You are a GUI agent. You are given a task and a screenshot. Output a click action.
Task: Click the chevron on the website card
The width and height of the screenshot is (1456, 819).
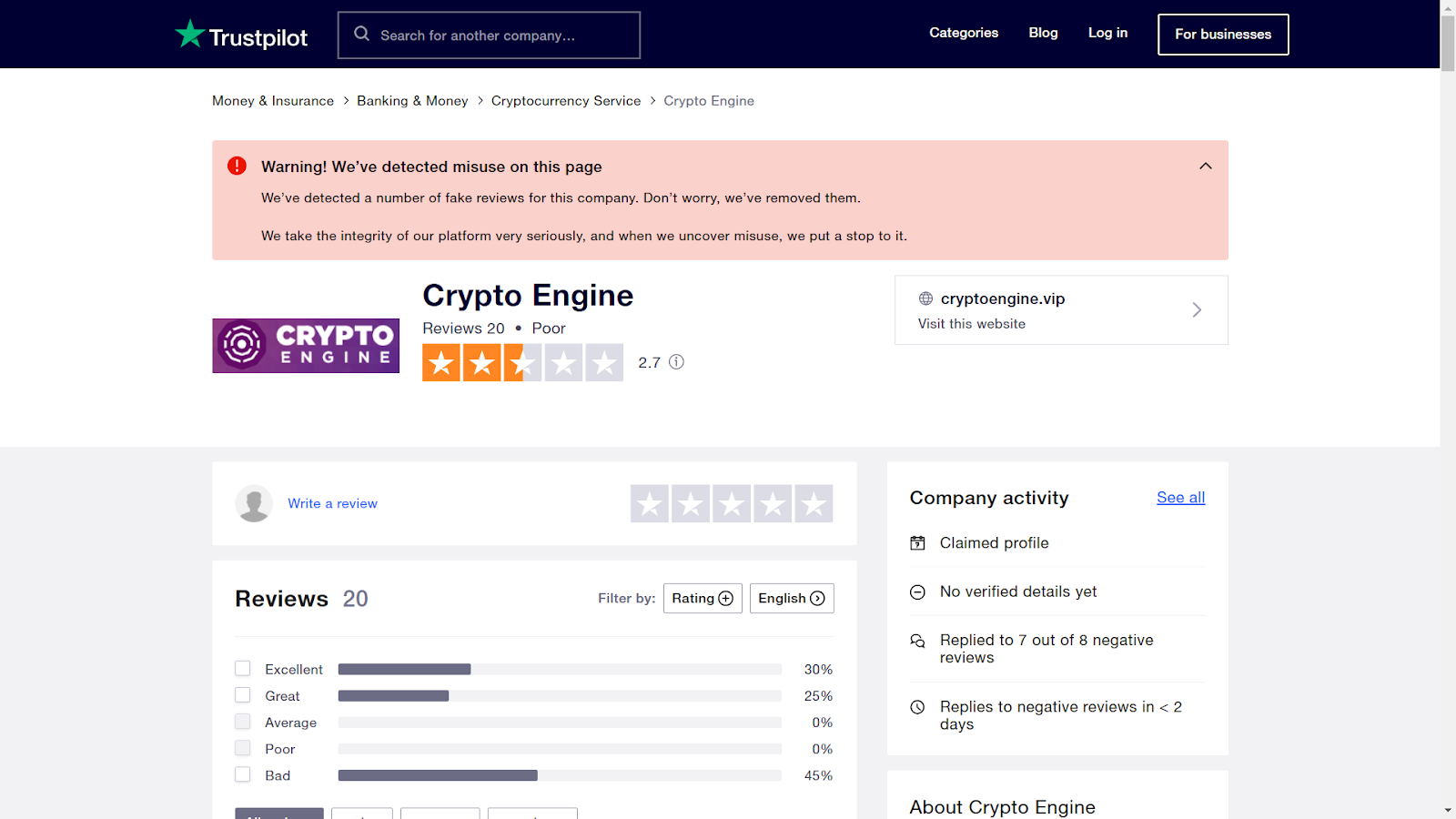pos(1197,309)
